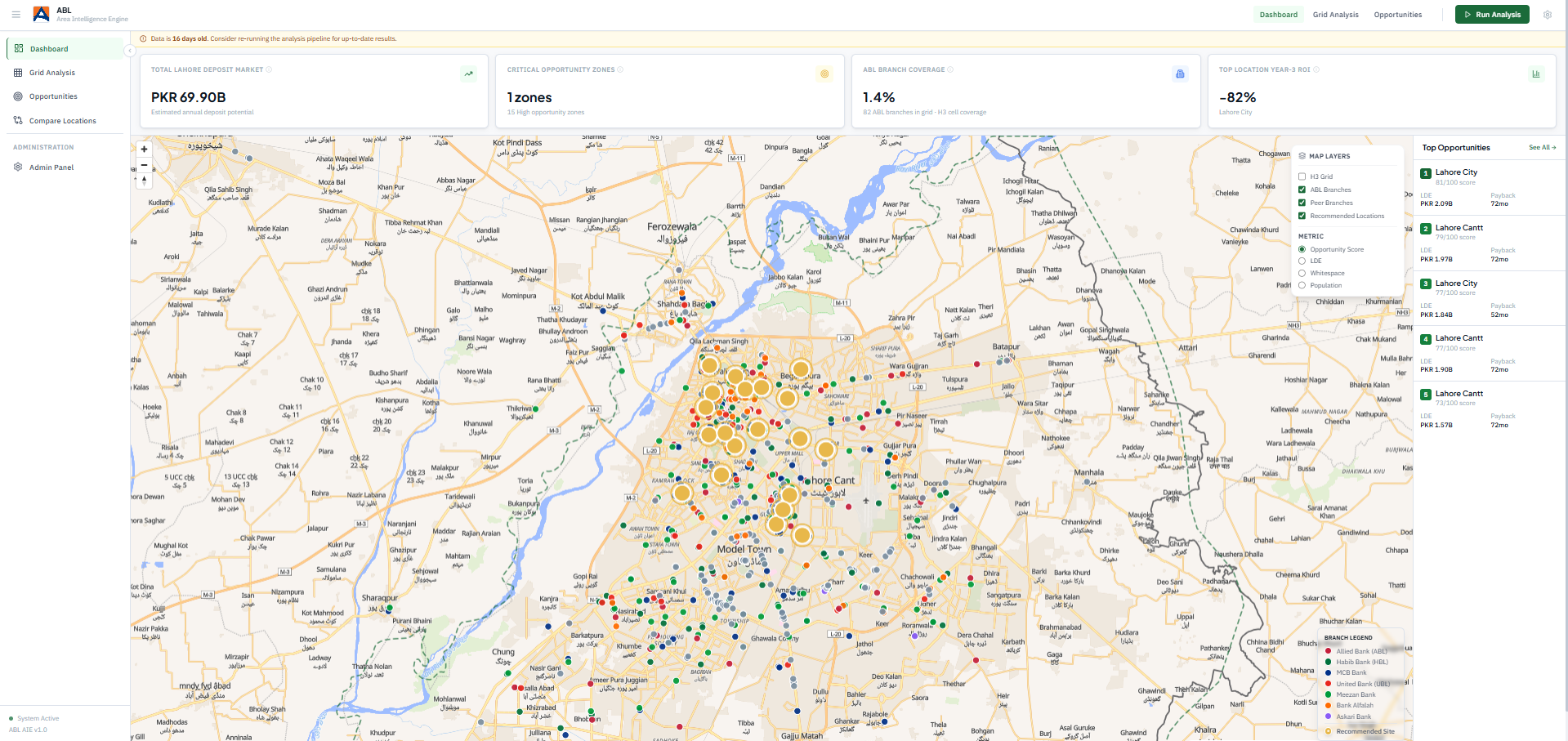Click the bar chart icon on the Year-3 ROI card

pos(1536,74)
